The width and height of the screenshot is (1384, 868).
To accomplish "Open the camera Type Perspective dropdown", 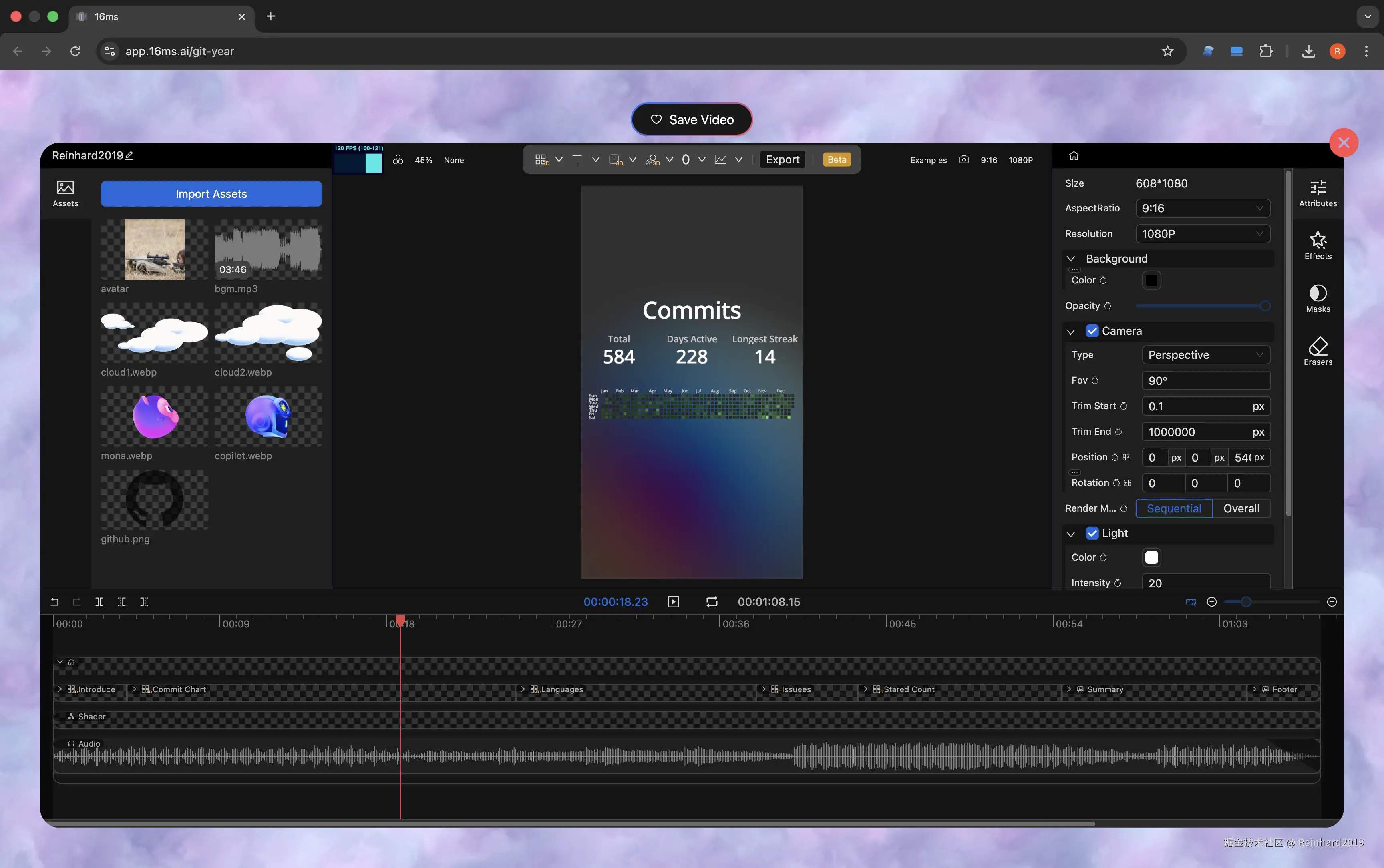I will click(x=1205, y=355).
